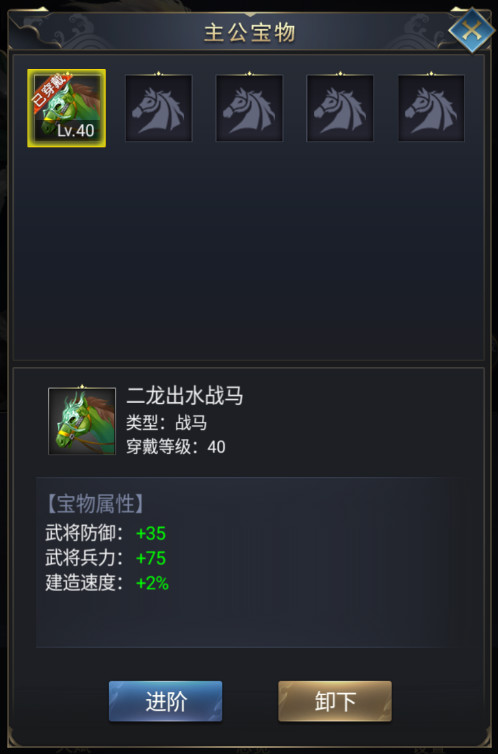Image resolution: width=498 pixels, height=754 pixels.
Task: Select the 武将兵力 +75 attribute row
Action: coord(106,558)
